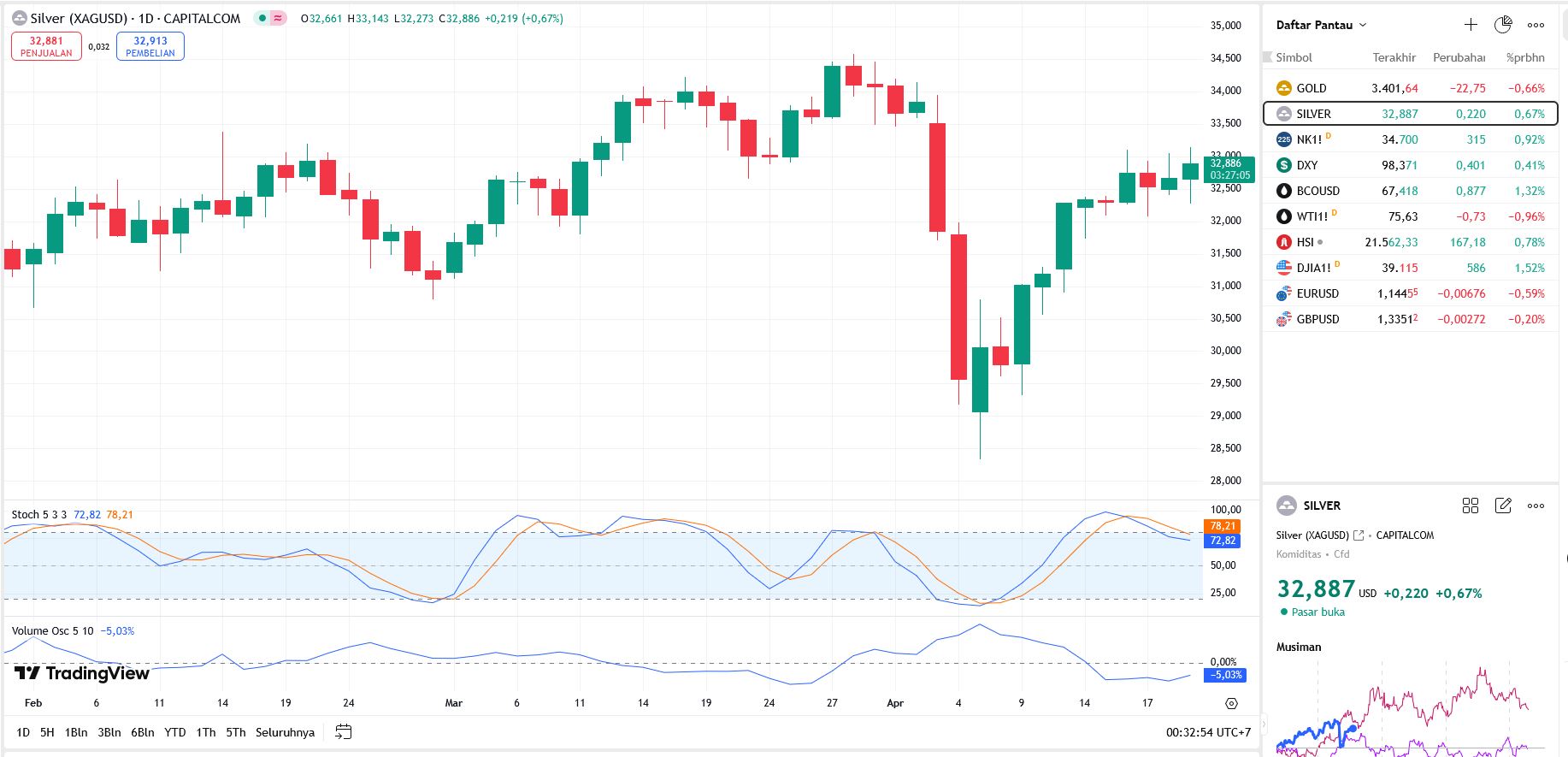Open the note edit icon for SILVER

(1503, 506)
